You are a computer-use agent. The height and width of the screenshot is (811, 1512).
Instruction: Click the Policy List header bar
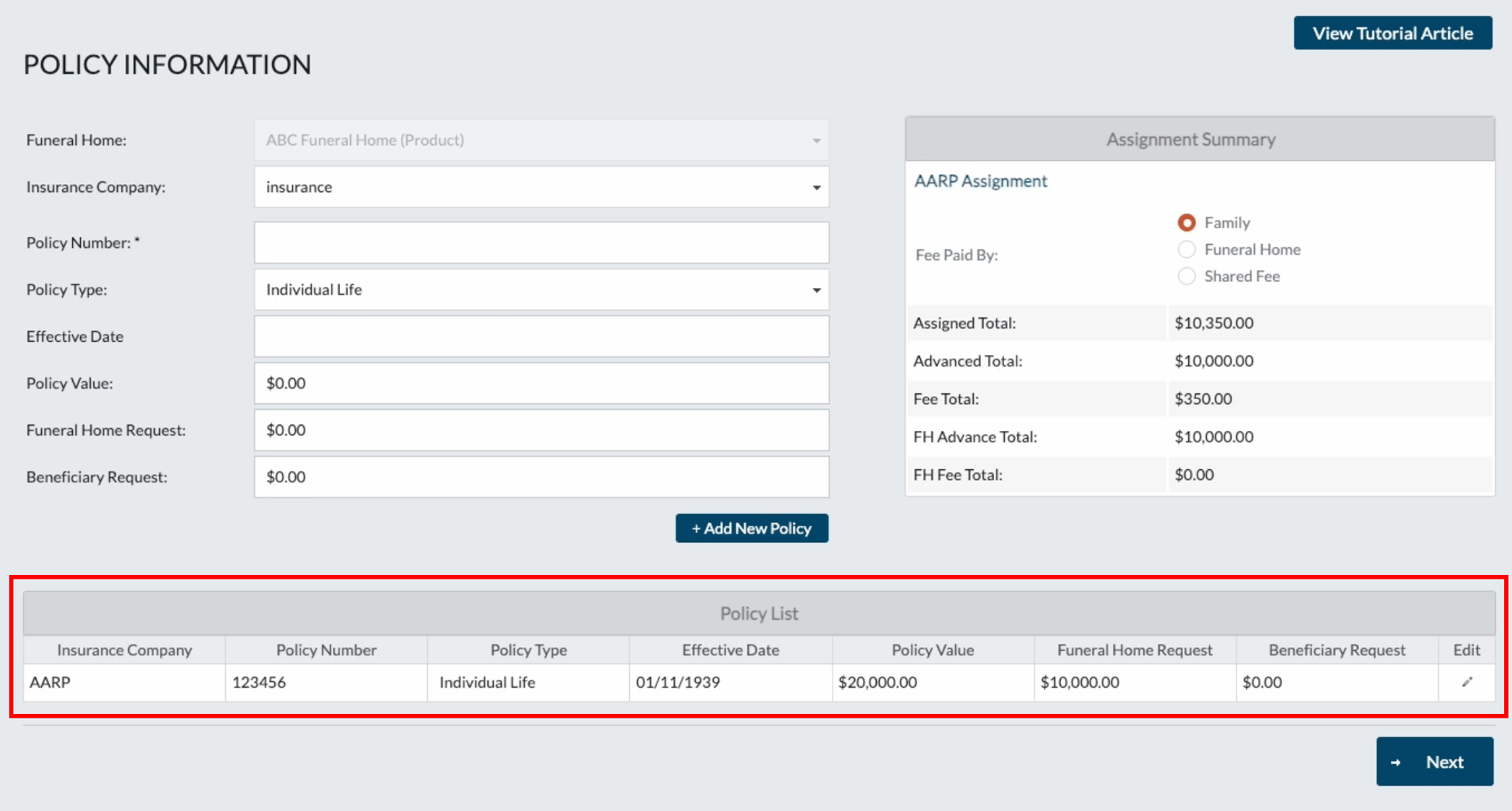coord(759,613)
